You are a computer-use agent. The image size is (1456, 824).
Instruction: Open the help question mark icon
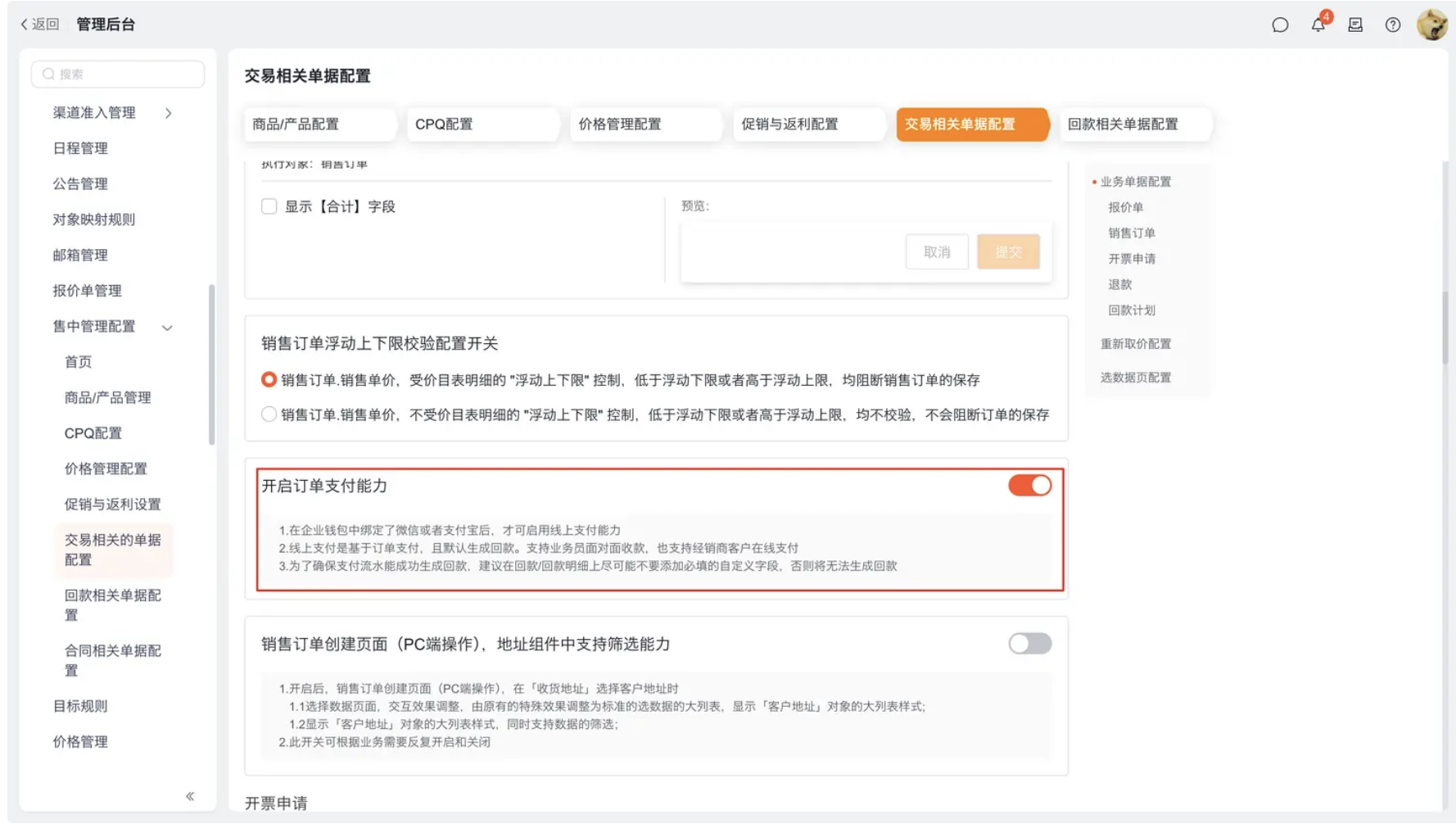[x=1393, y=25]
